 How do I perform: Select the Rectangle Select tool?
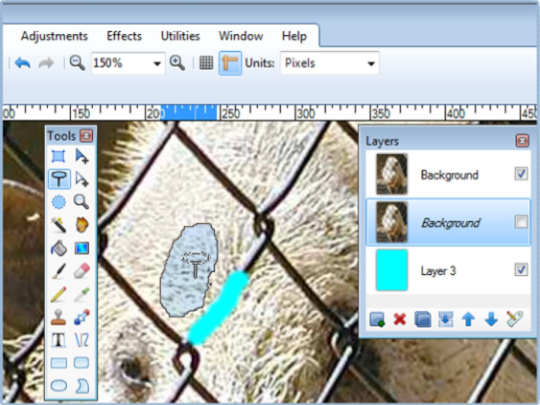58,156
